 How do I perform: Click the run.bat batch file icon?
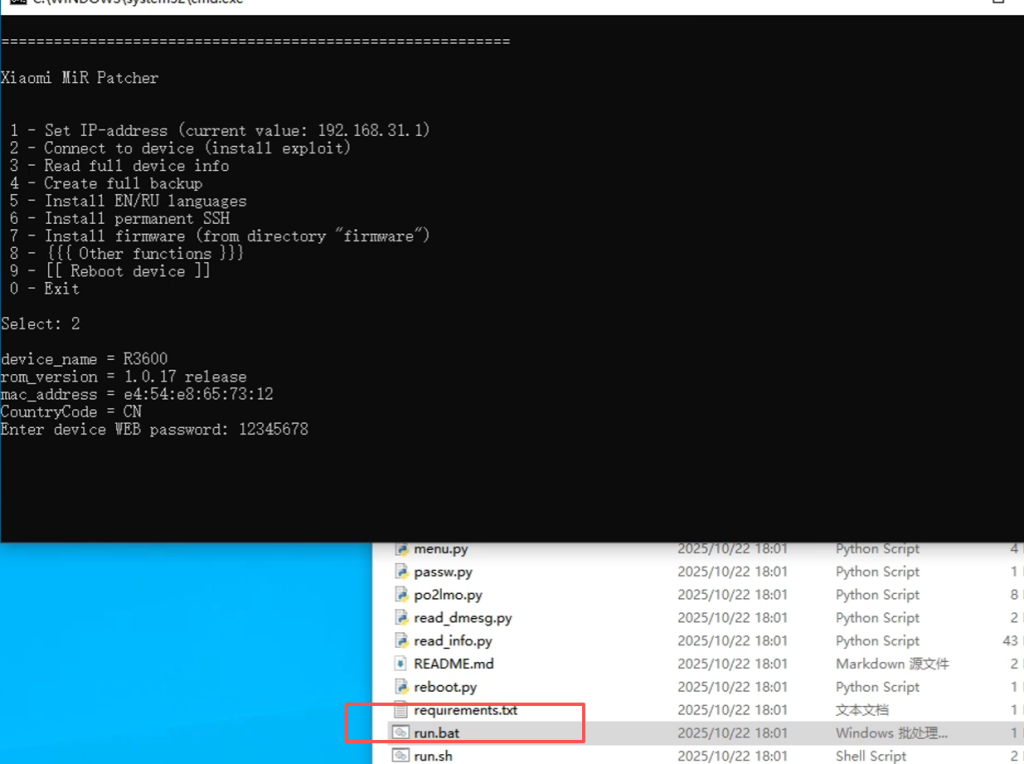click(x=402, y=733)
